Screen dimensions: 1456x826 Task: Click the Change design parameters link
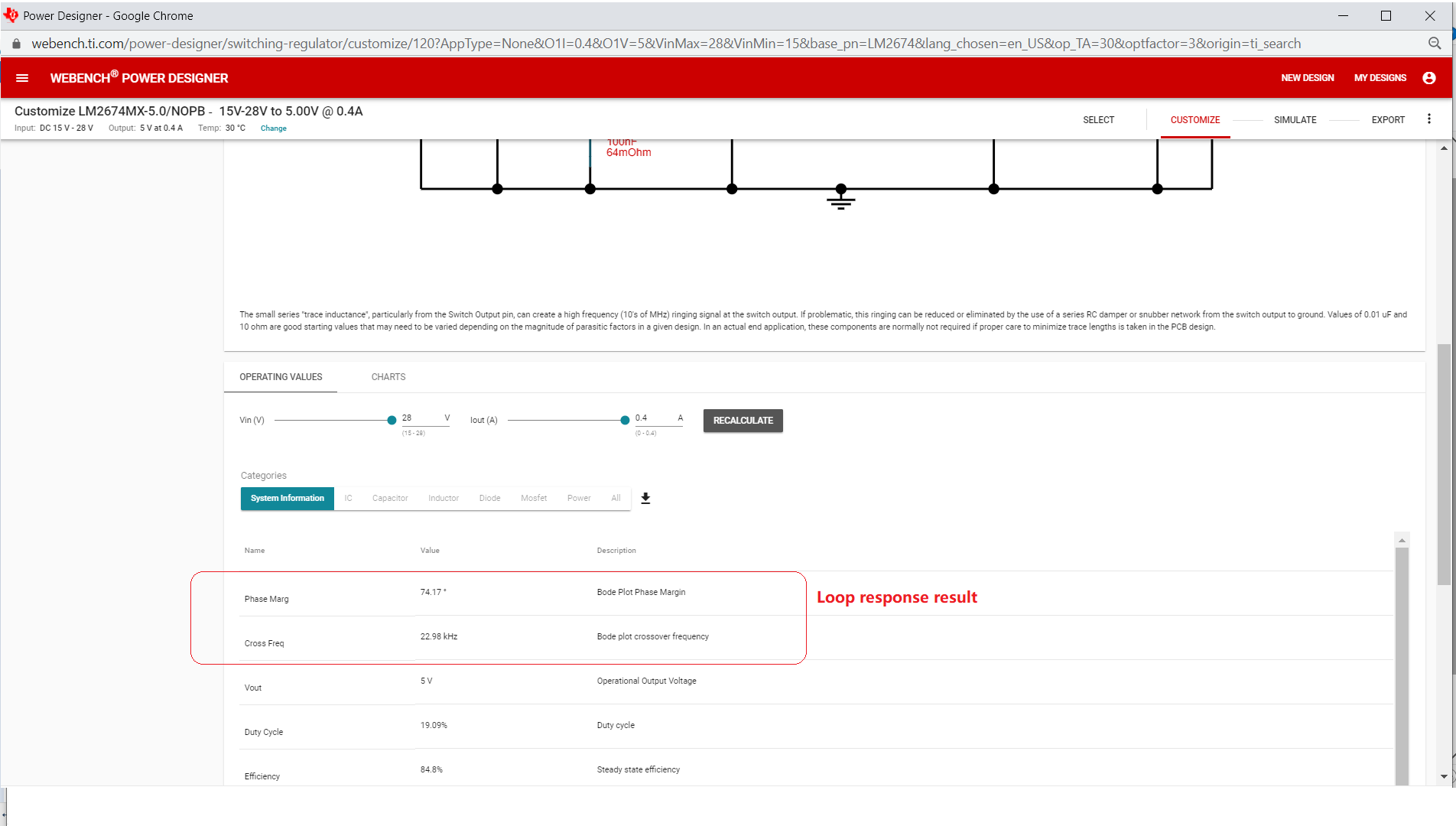(x=273, y=128)
